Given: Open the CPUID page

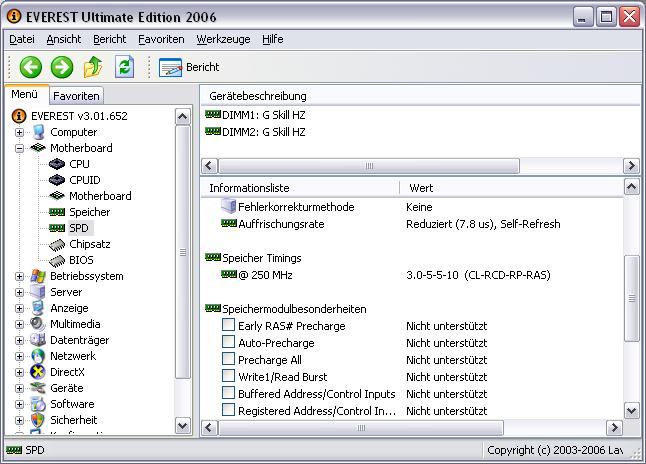Looking at the screenshot, I should 84,180.
